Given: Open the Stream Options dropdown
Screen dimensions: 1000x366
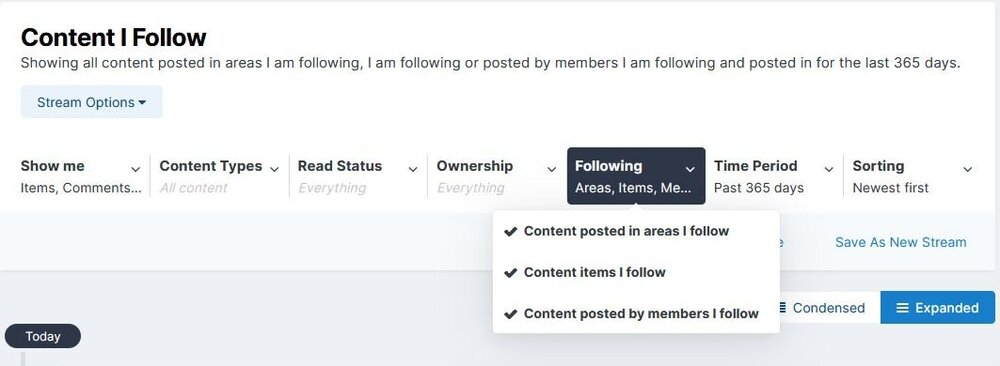Looking at the screenshot, I should point(92,102).
